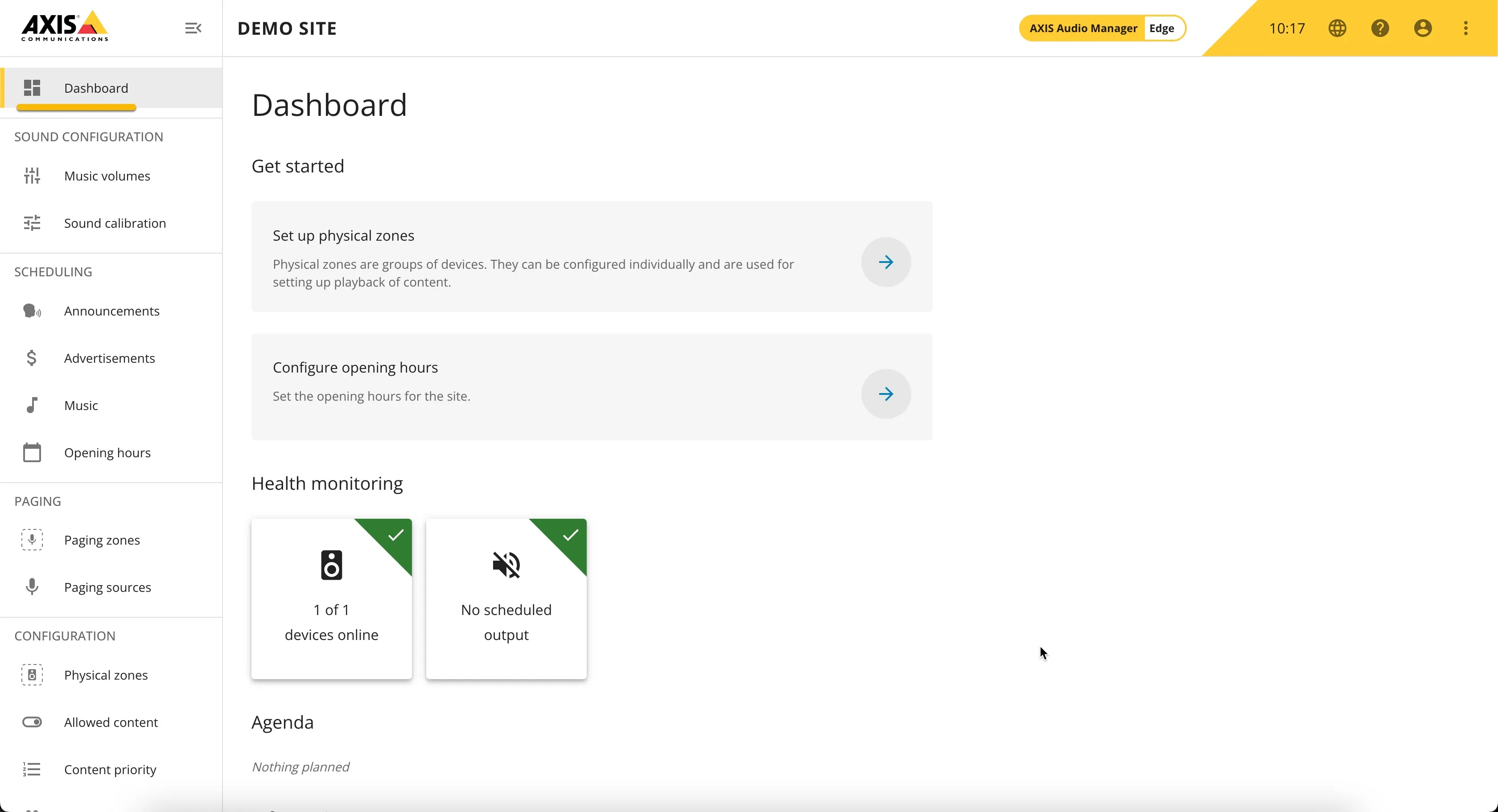Collapse the sidebar menu icon
The height and width of the screenshot is (812, 1498).
coord(193,28)
